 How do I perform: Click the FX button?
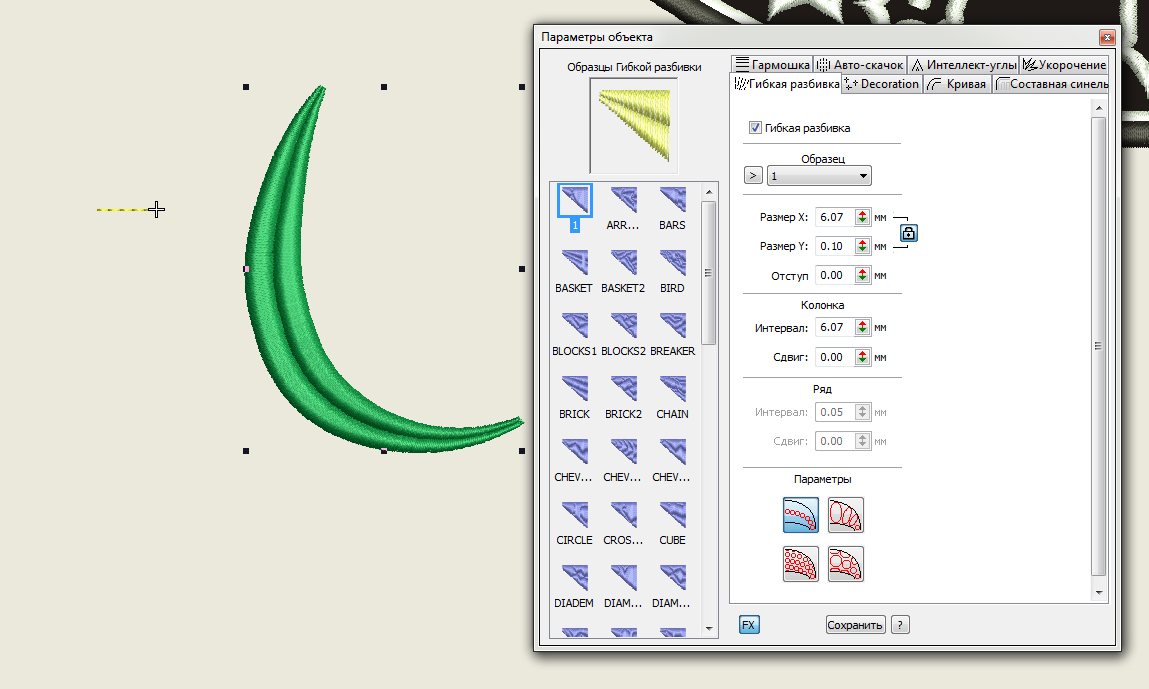(749, 625)
